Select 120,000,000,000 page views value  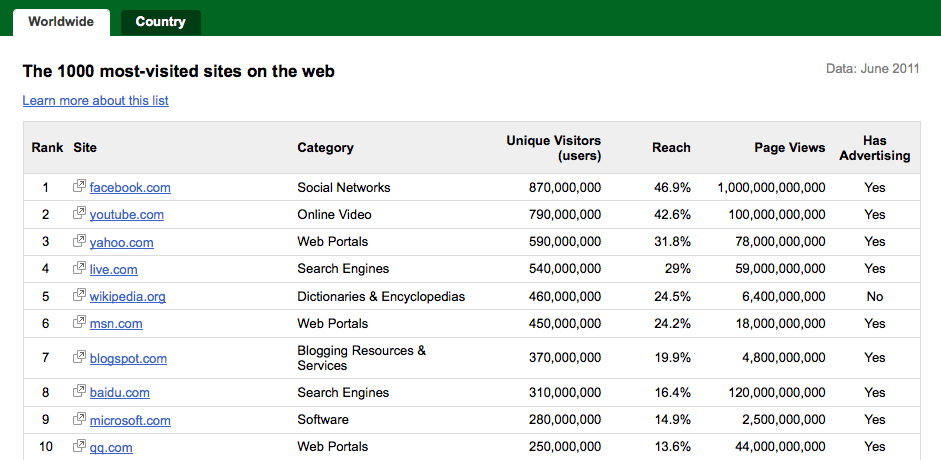point(778,393)
